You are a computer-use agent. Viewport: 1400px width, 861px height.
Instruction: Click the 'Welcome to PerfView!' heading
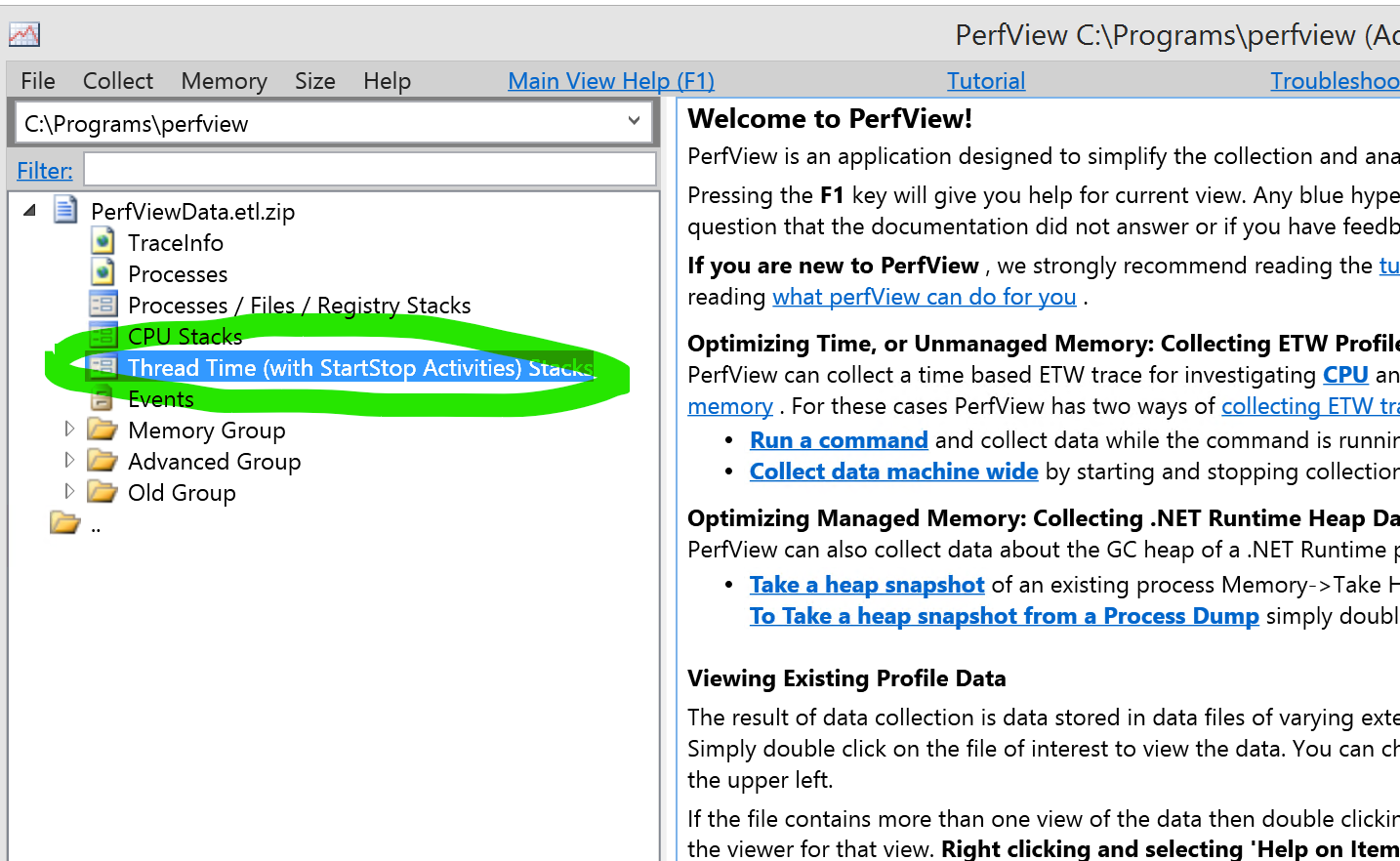[830, 119]
